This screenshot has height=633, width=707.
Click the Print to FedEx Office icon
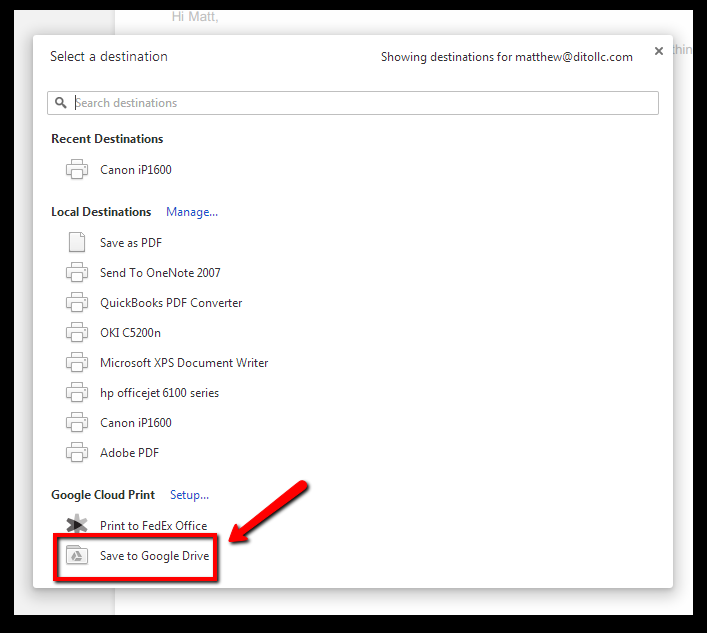[x=77, y=525]
